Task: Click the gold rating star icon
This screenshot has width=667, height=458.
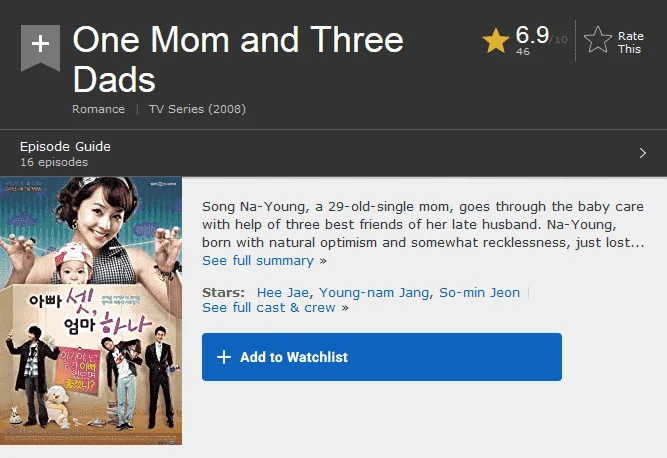Action: (x=496, y=40)
